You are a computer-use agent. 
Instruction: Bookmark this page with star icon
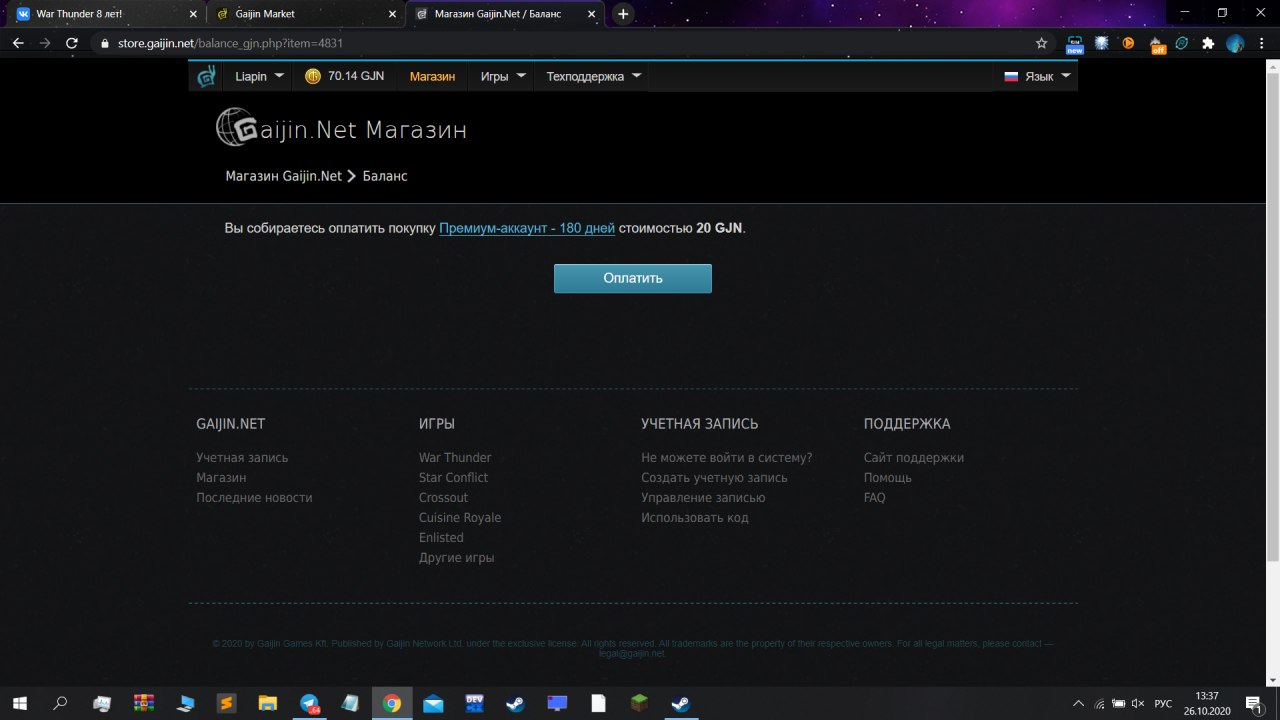1041,43
